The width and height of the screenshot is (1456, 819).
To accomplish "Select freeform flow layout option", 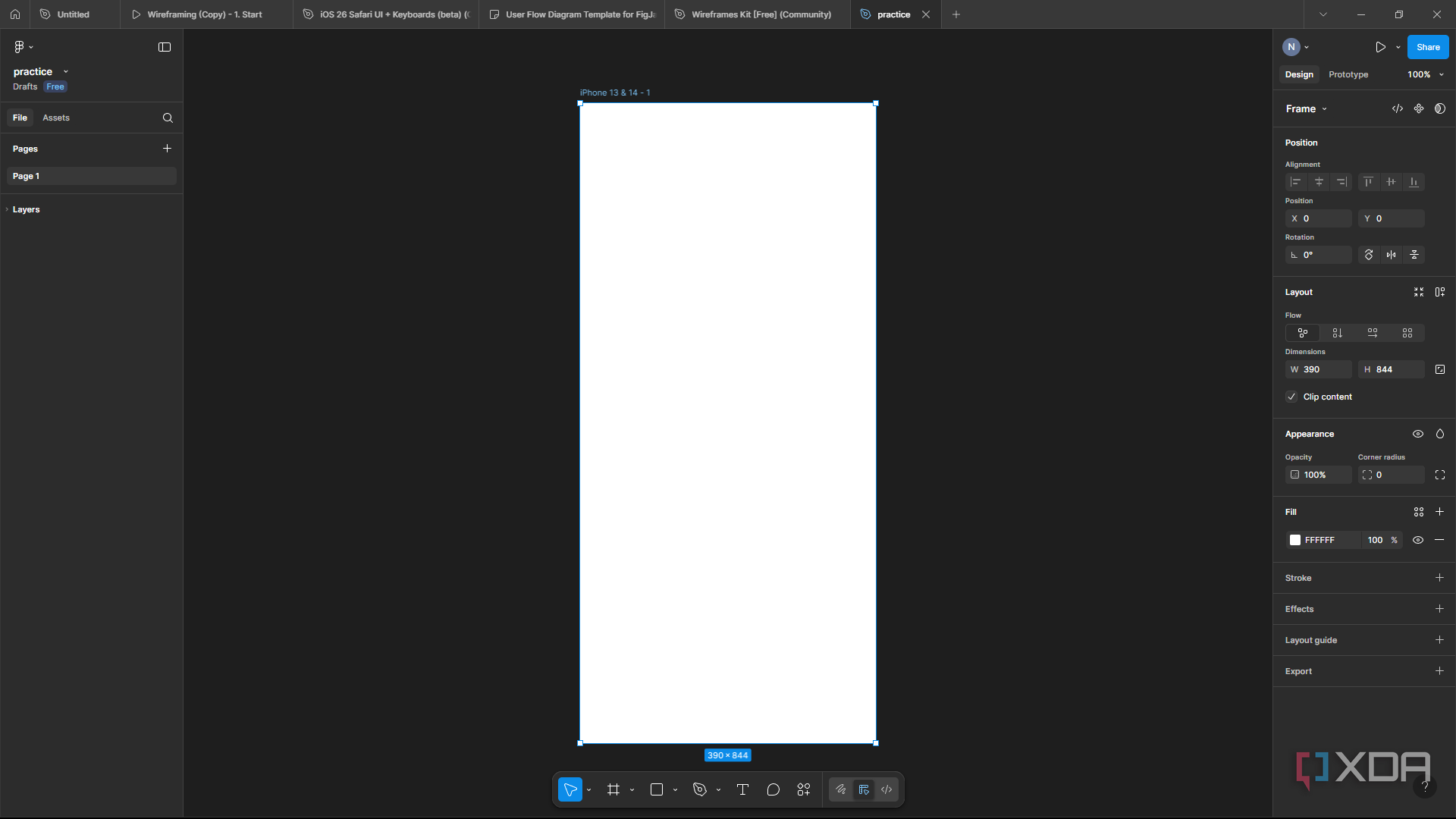I will 1303,333.
